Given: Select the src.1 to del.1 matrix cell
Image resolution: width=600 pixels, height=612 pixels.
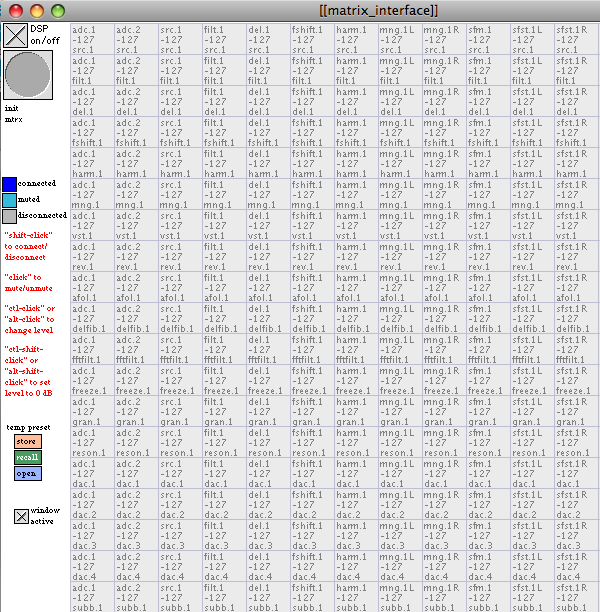Looking at the screenshot, I should (x=180, y=102).
